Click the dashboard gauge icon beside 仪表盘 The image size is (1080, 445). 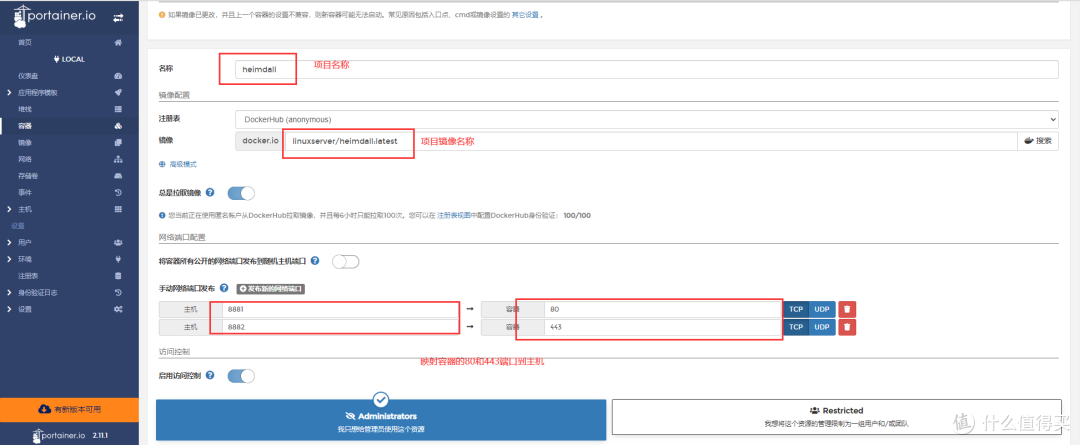tap(118, 76)
